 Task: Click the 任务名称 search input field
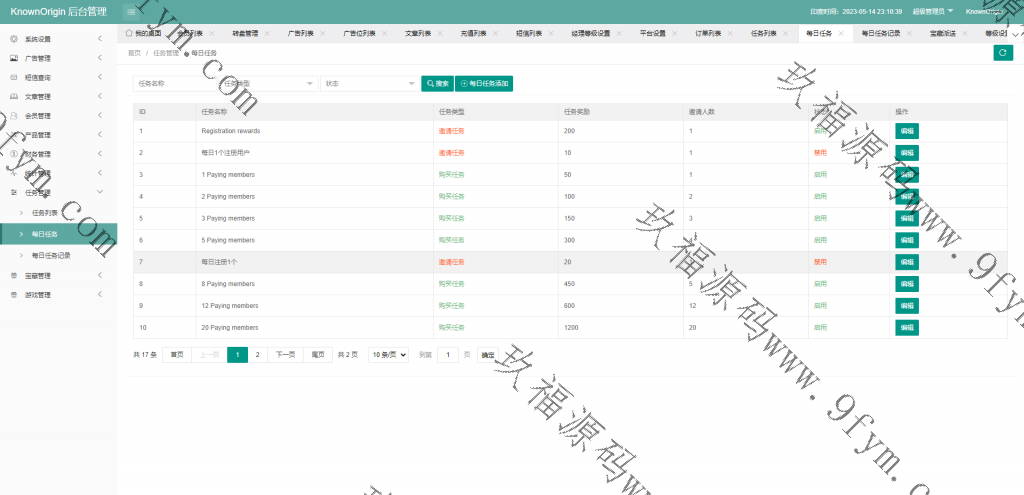(176, 84)
